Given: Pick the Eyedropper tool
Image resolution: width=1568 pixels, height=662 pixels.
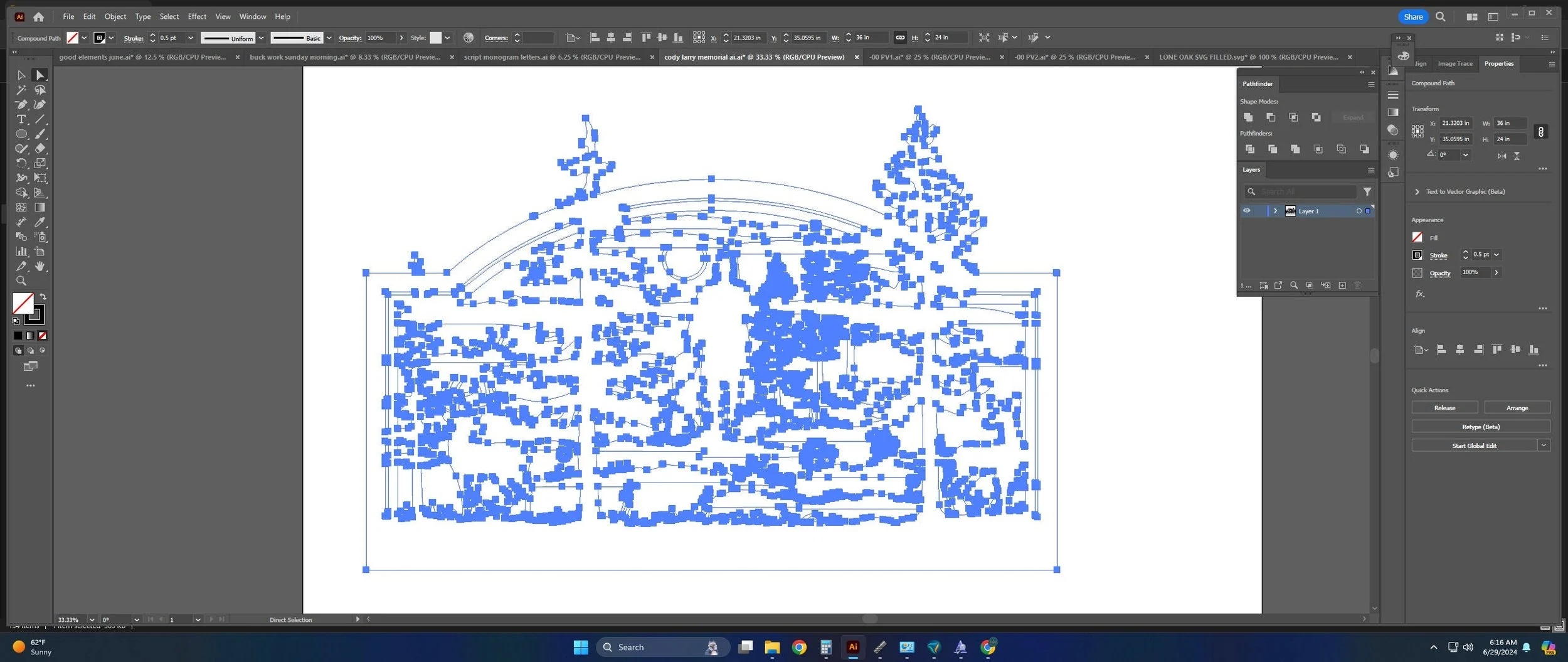Looking at the screenshot, I should [40, 222].
